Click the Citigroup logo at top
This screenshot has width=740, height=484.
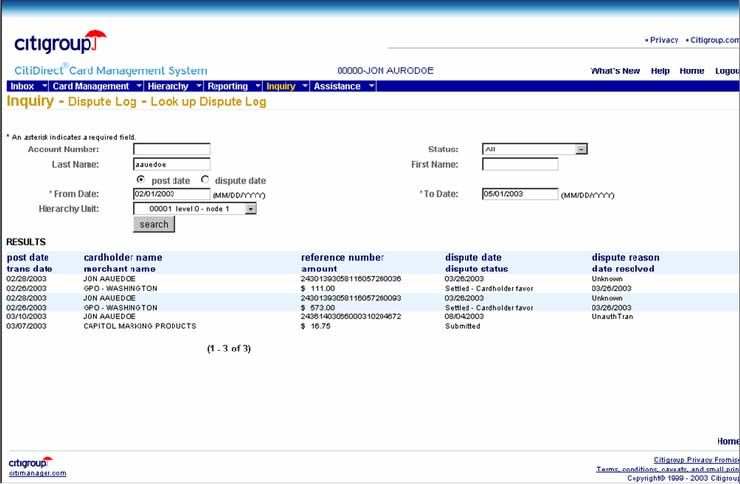[60, 42]
